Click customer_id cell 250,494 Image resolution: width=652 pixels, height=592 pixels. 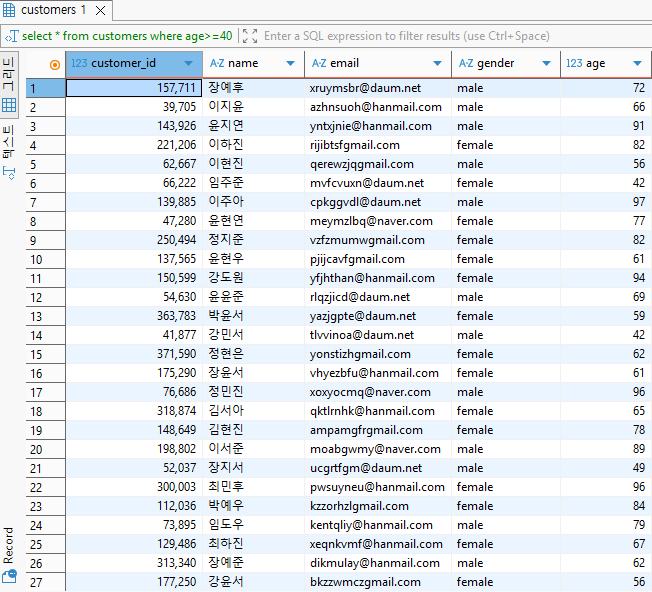pos(134,240)
